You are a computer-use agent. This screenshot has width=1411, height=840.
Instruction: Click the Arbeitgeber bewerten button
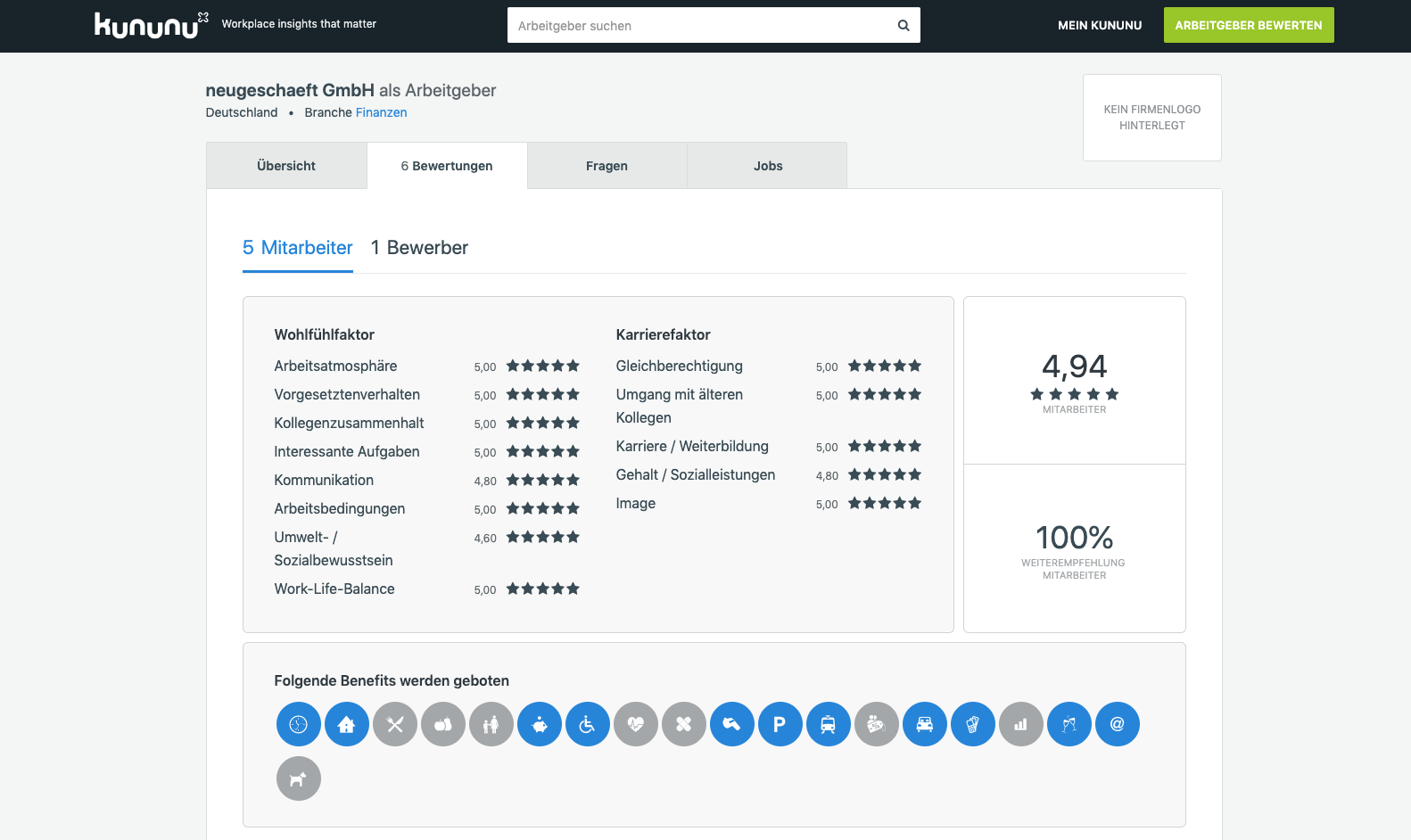click(x=1249, y=25)
